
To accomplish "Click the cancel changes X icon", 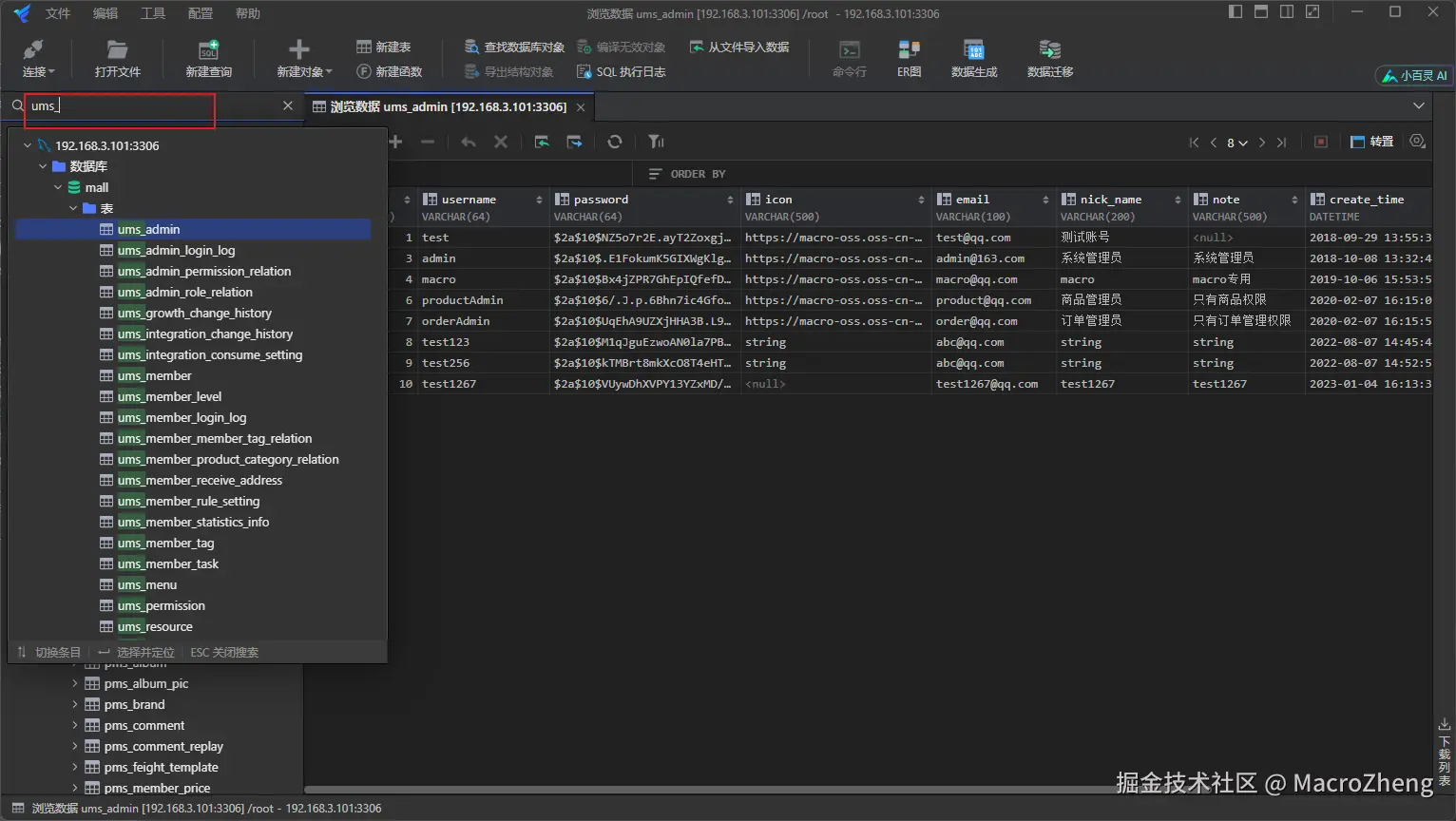I will [501, 142].
